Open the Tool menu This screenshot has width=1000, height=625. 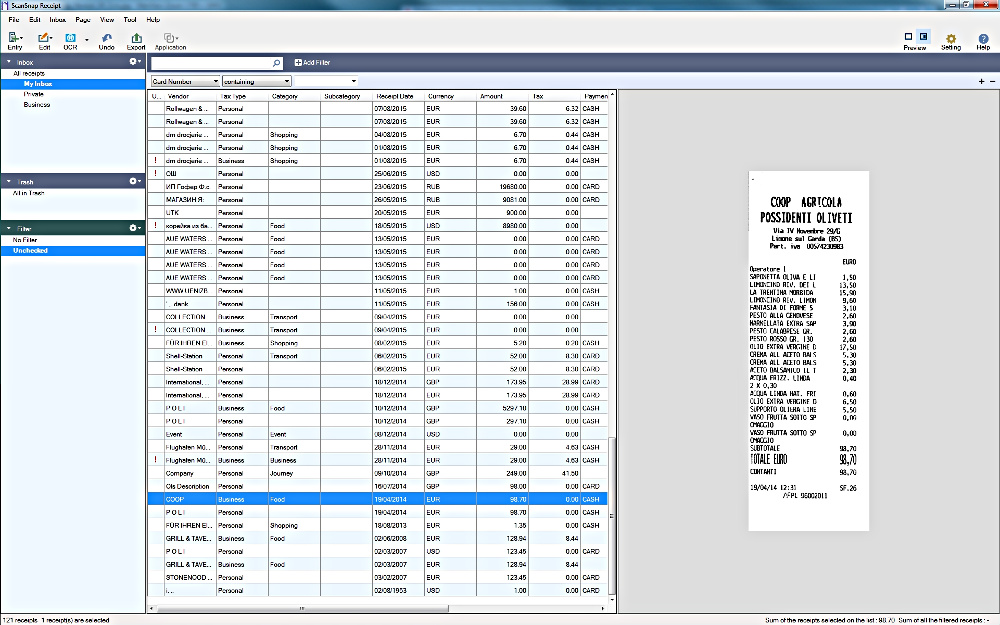click(130, 19)
